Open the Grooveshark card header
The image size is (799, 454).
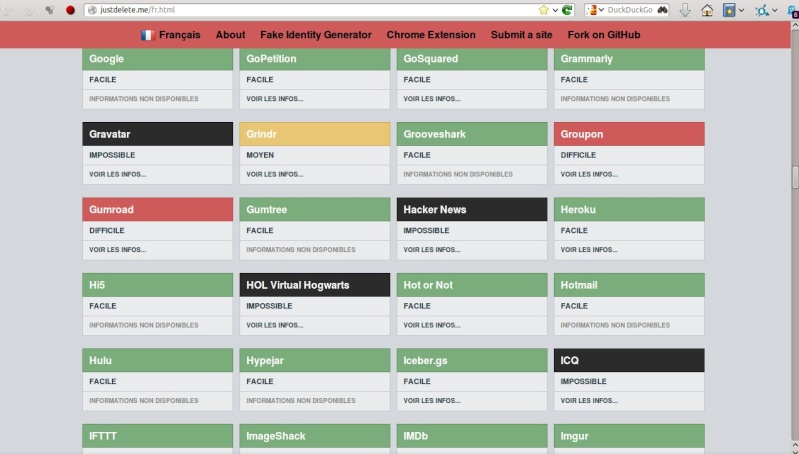(x=472, y=134)
